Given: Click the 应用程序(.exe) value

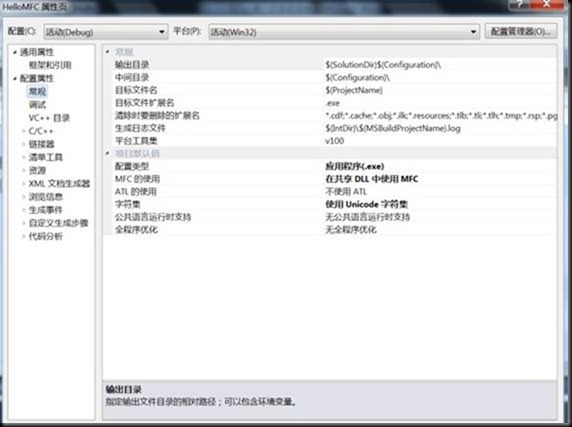Looking at the screenshot, I should pos(355,166).
